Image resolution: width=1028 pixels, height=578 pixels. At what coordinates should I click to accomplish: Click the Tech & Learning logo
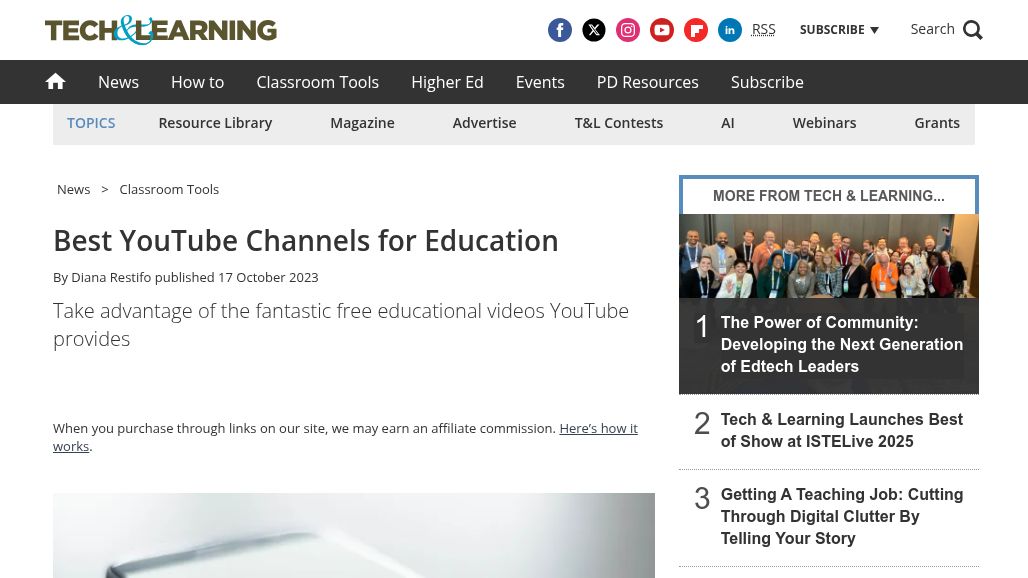point(161,30)
